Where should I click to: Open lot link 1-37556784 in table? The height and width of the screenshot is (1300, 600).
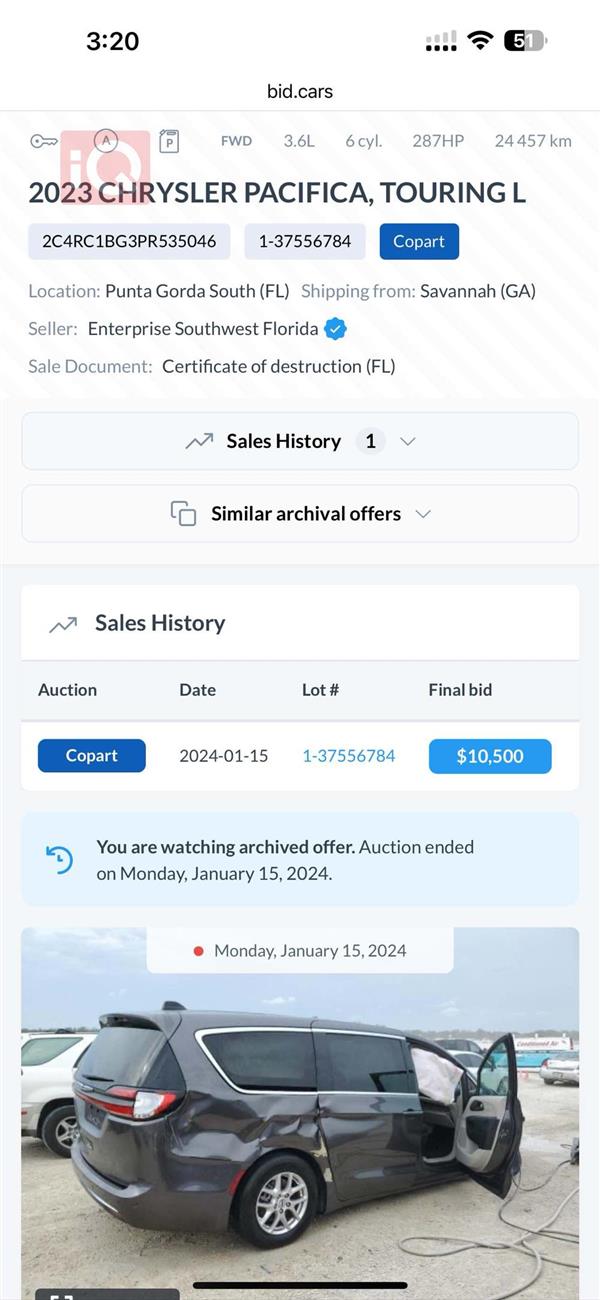pos(349,756)
